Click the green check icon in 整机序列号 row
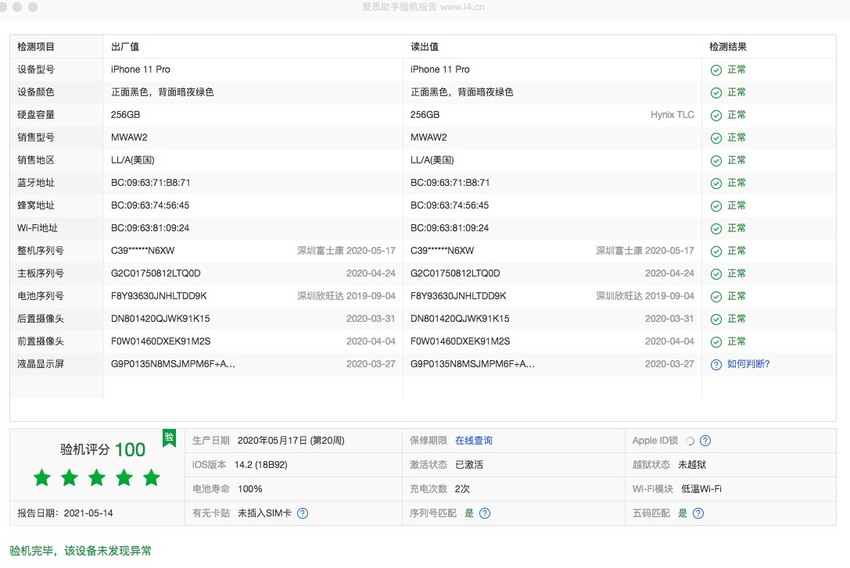 pyautogui.click(x=716, y=251)
